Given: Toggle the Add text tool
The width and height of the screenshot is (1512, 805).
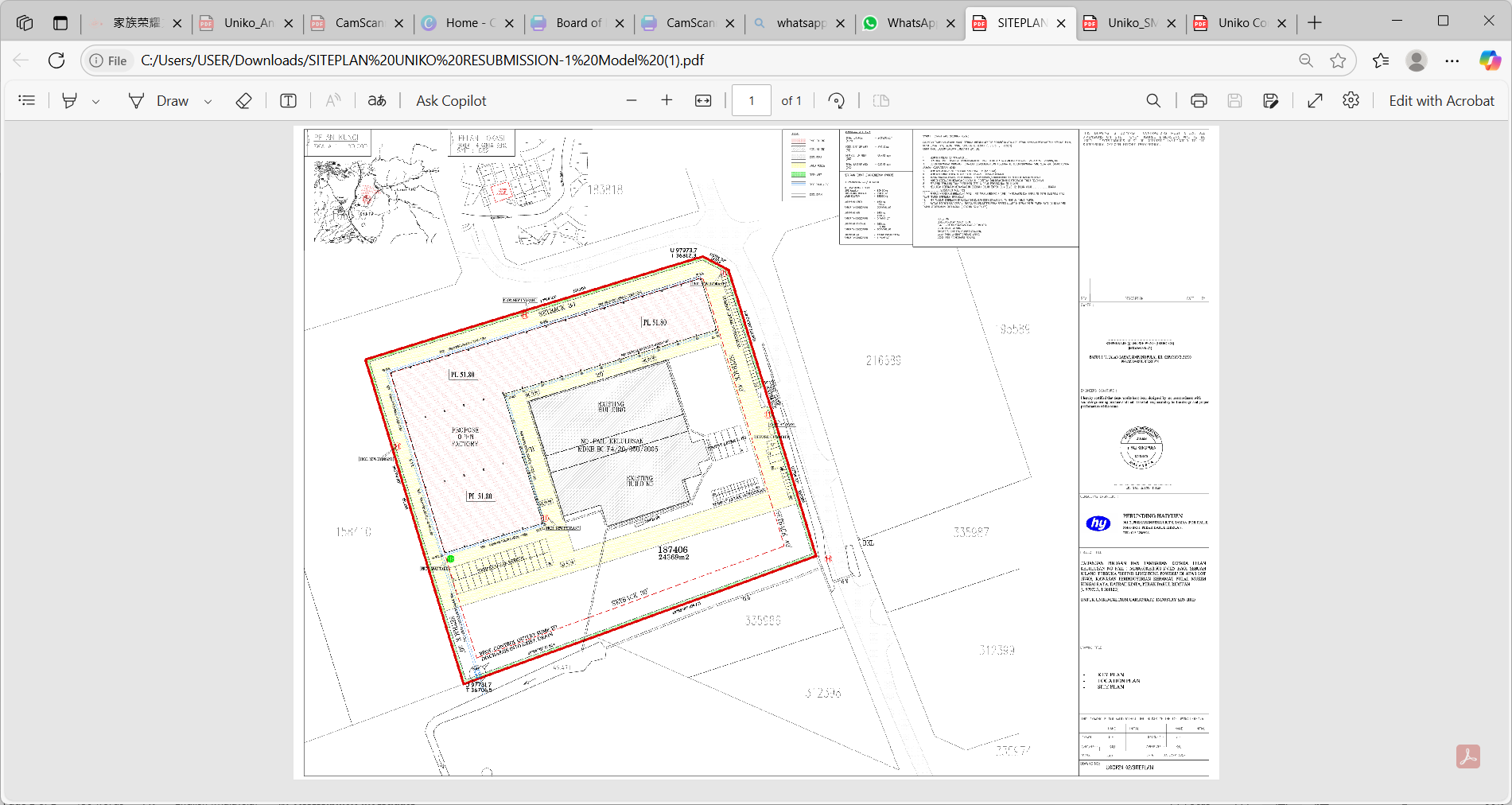Looking at the screenshot, I should point(288,100).
